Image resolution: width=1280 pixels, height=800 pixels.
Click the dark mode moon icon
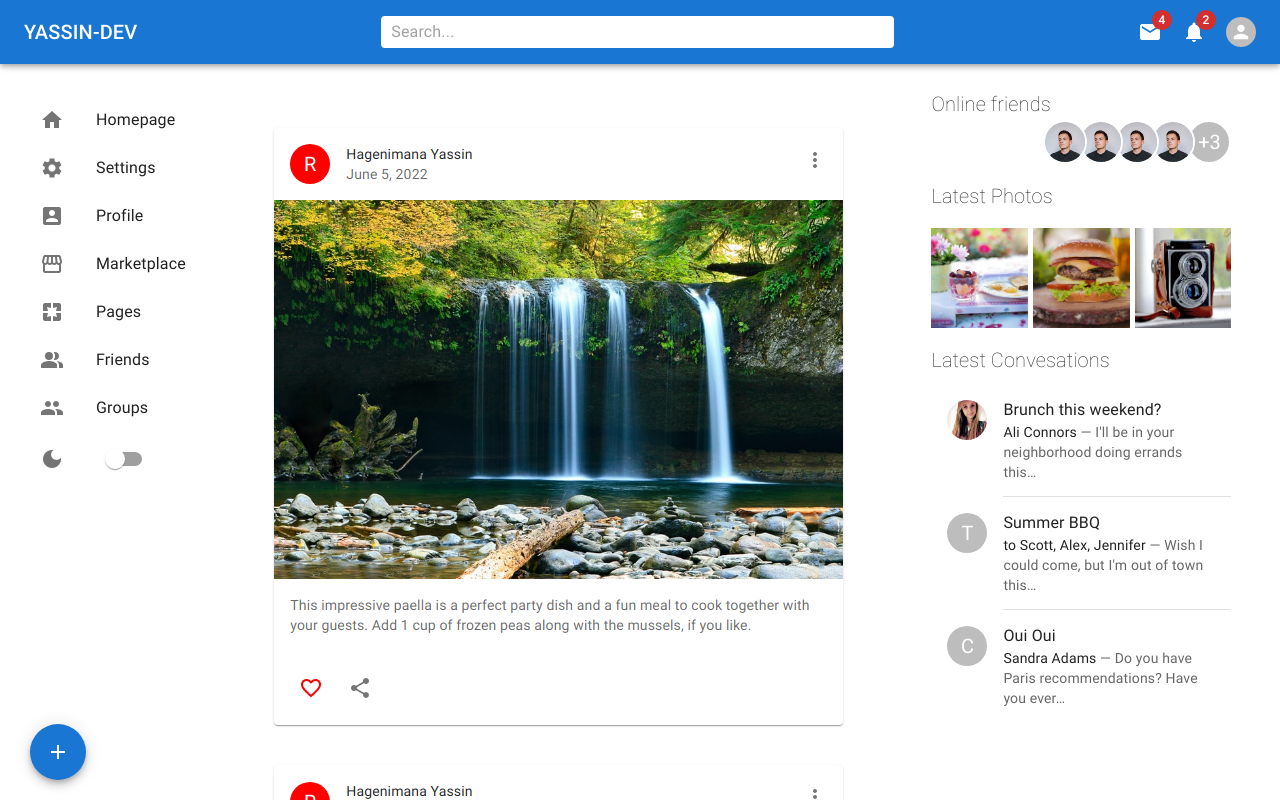point(52,459)
